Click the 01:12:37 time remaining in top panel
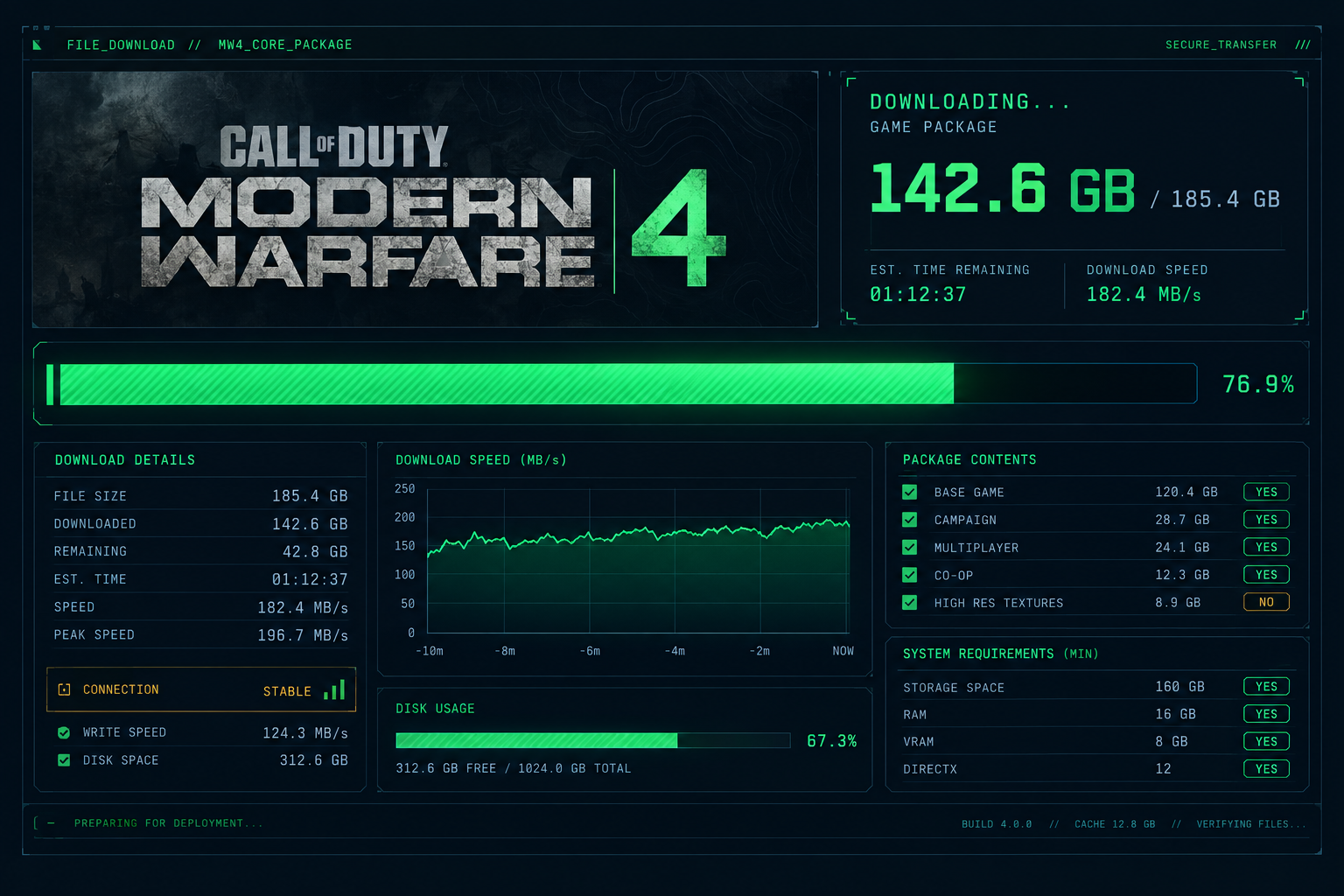Viewport: 1344px width, 896px height. [x=918, y=295]
